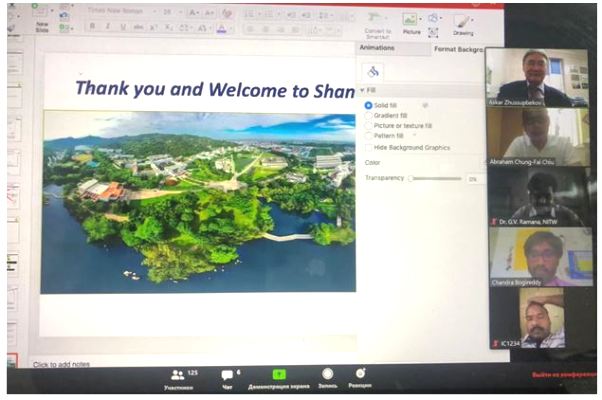Select the Gradient fill radio button
Viewport: 602px width, 400px height.
click(x=368, y=115)
